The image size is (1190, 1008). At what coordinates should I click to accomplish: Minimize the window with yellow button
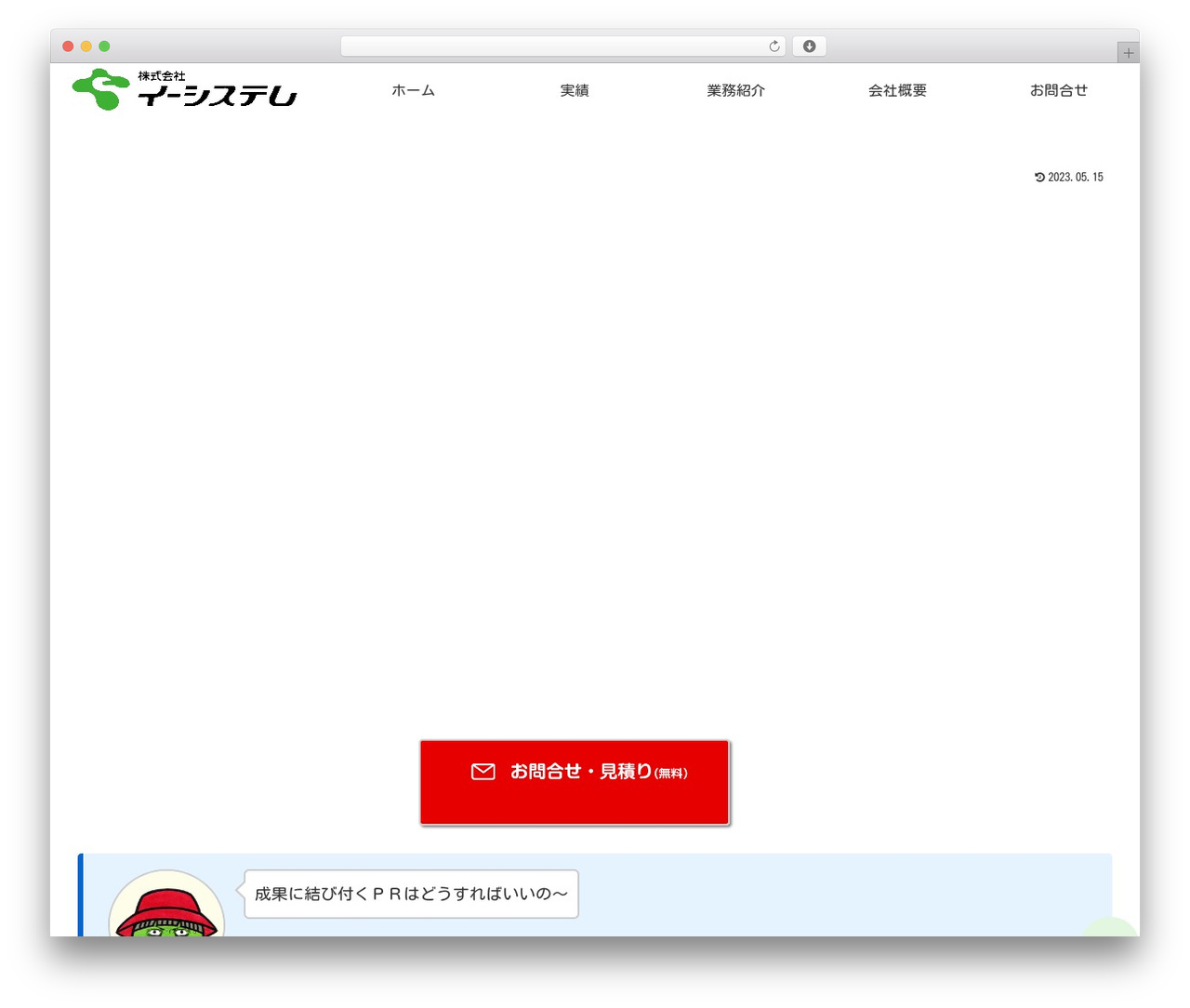tap(86, 46)
